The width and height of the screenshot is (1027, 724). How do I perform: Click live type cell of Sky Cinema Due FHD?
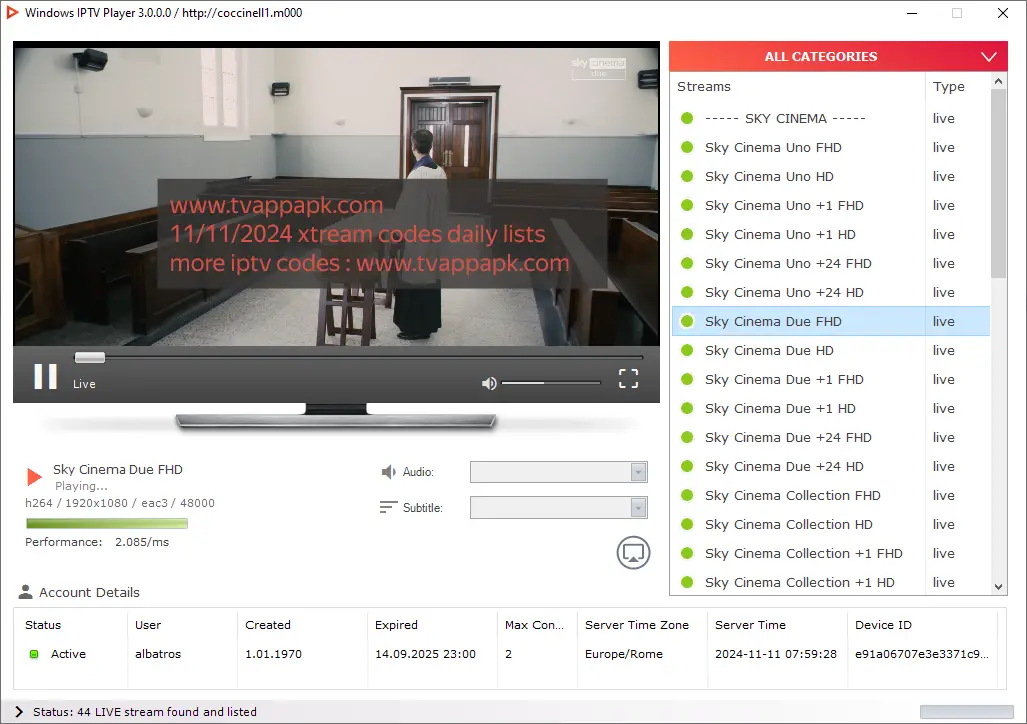(x=944, y=321)
